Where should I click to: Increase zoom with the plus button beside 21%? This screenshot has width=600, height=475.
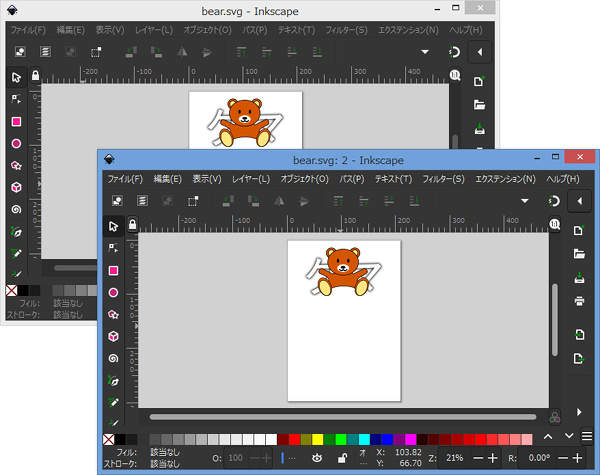(492, 457)
